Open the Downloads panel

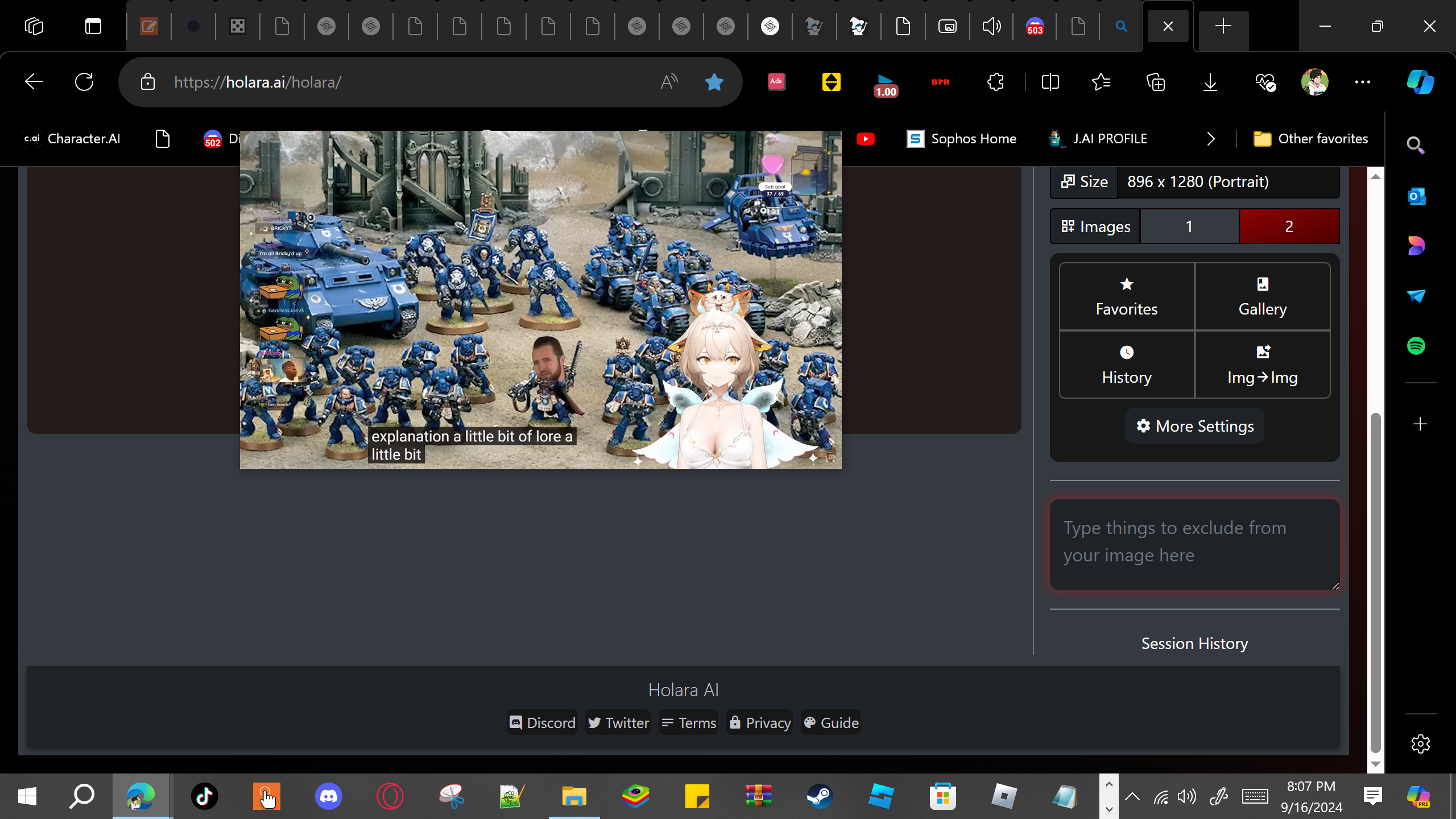click(1210, 82)
